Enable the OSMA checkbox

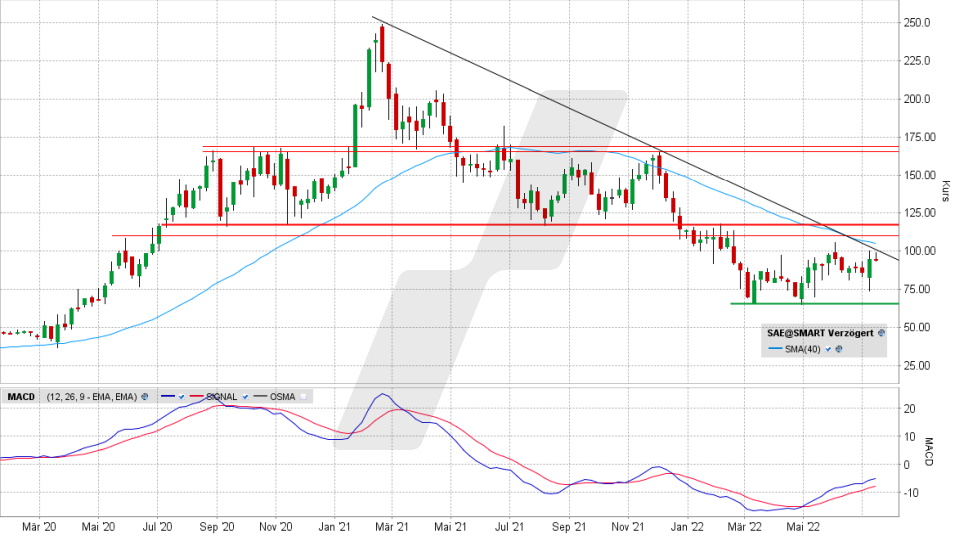pos(303,397)
